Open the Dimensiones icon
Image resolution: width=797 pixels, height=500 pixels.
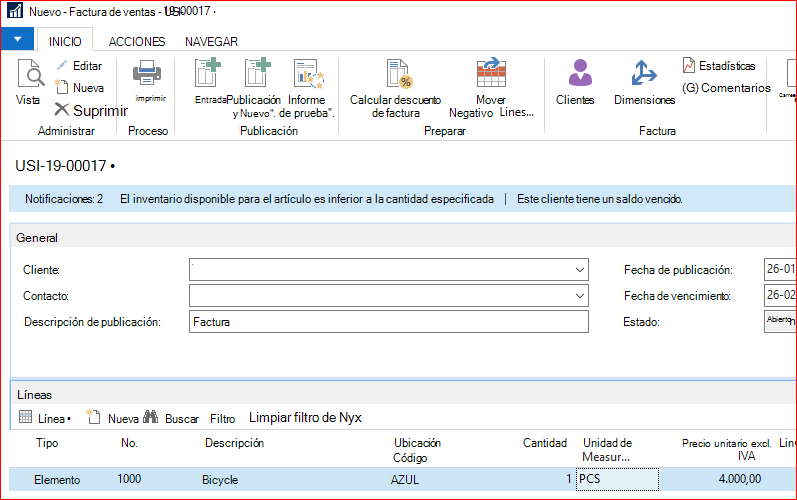[x=643, y=72]
